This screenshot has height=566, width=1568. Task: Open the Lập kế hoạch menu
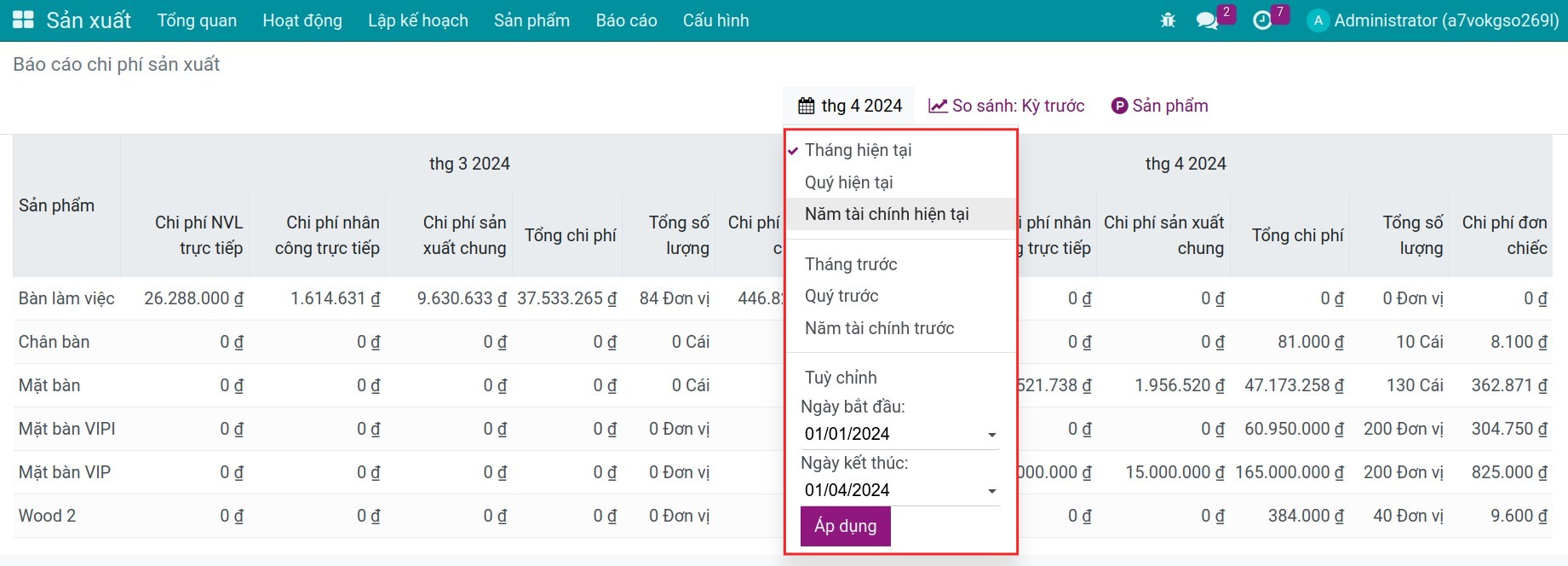pyautogui.click(x=418, y=20)
